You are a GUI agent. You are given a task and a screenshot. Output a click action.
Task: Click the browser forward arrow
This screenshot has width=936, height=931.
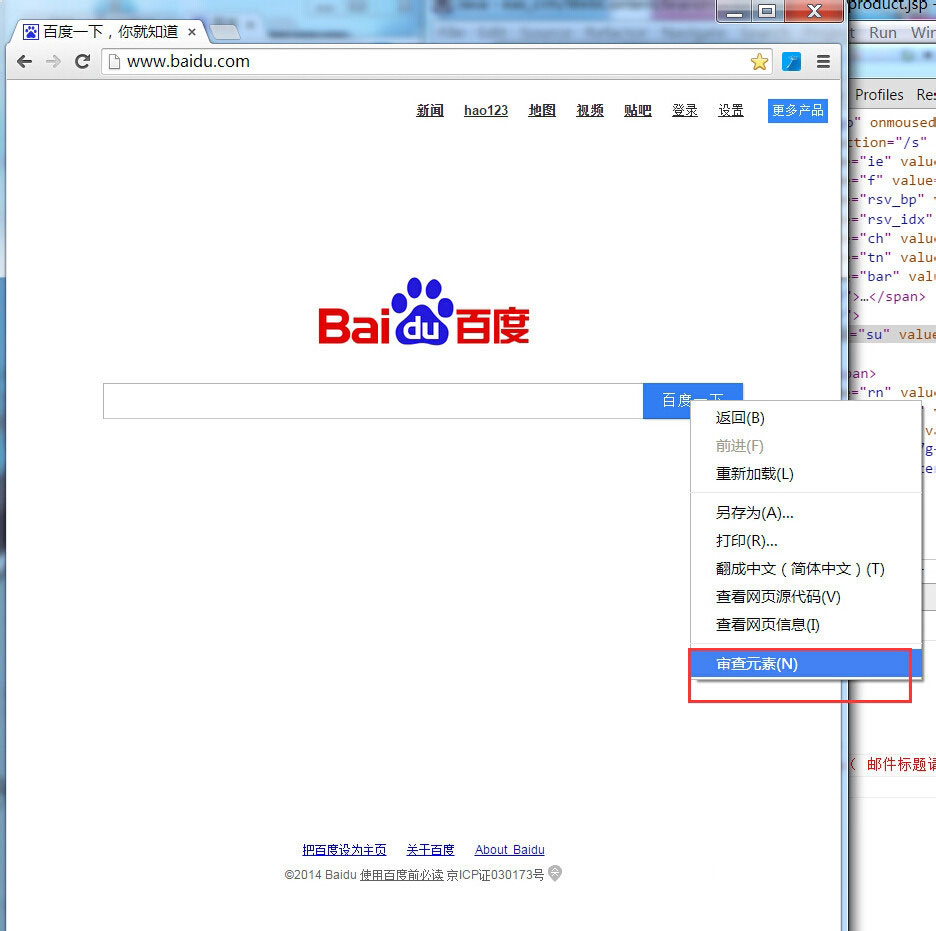pos(53,61)
